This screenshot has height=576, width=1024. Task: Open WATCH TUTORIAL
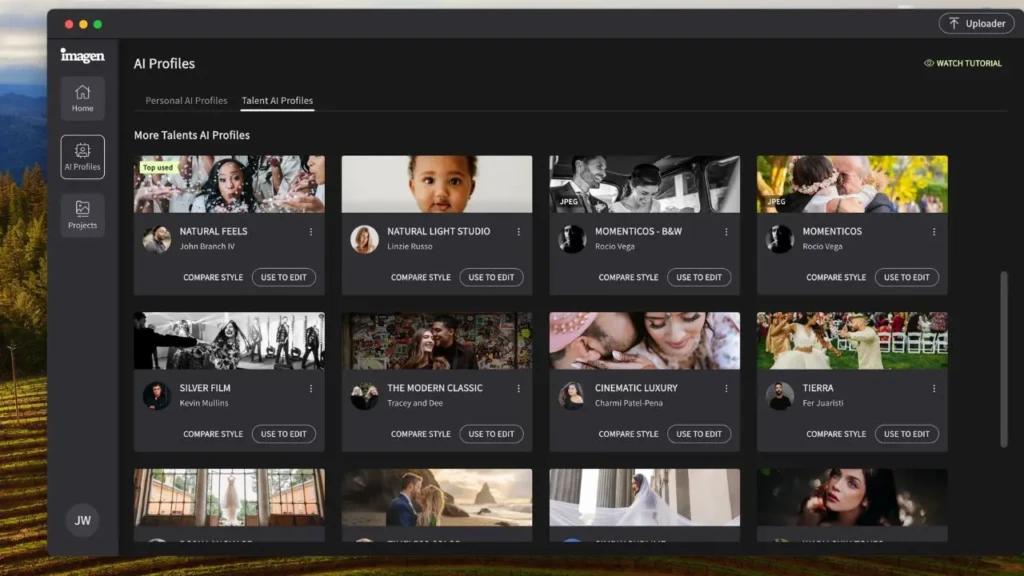pos(966,63)
